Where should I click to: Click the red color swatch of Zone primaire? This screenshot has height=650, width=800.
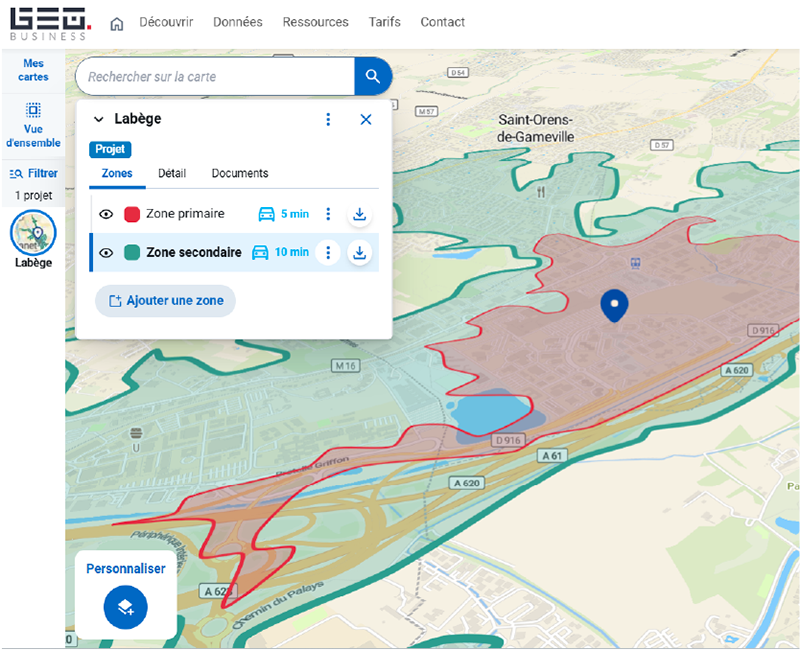130,213
